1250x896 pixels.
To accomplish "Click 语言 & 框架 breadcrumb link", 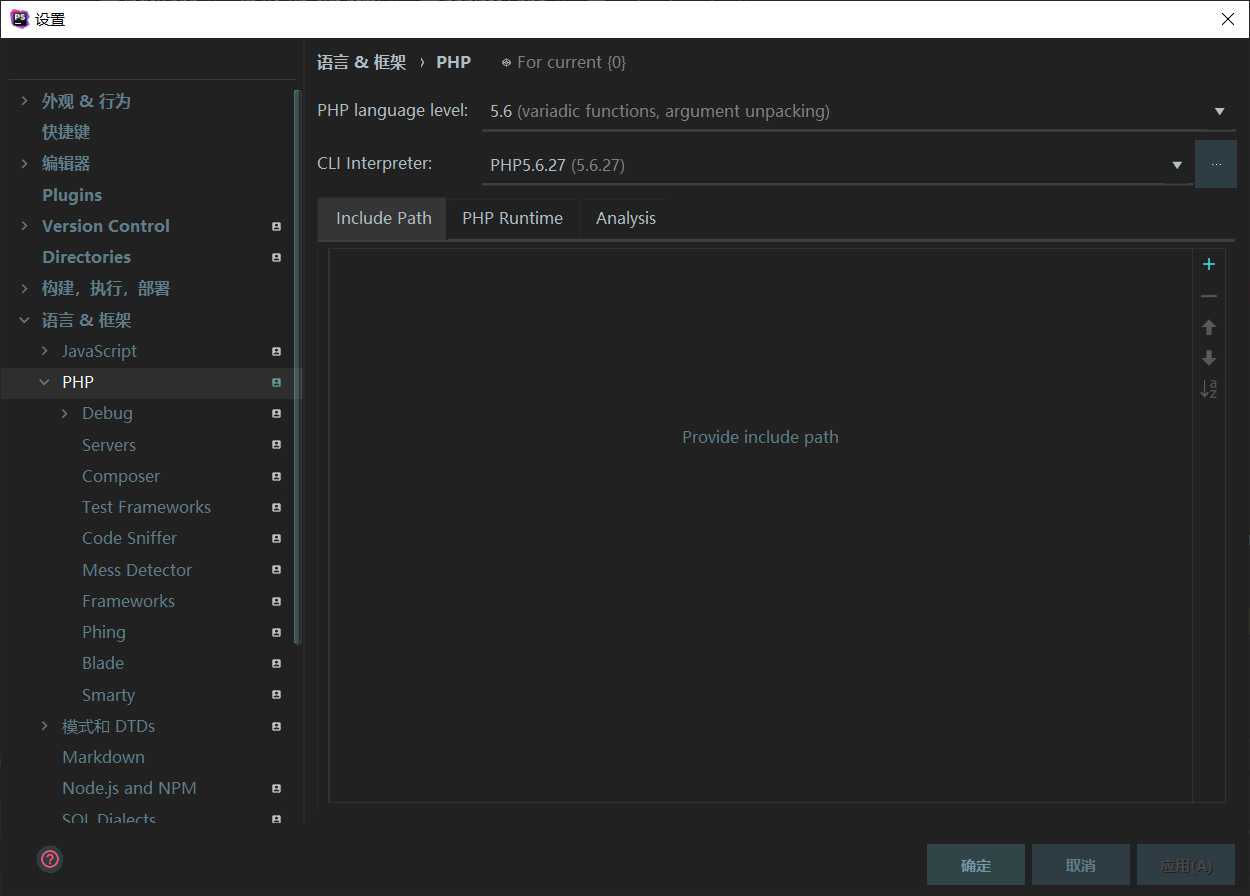I will pyautogui.click(x=362, y=62).
